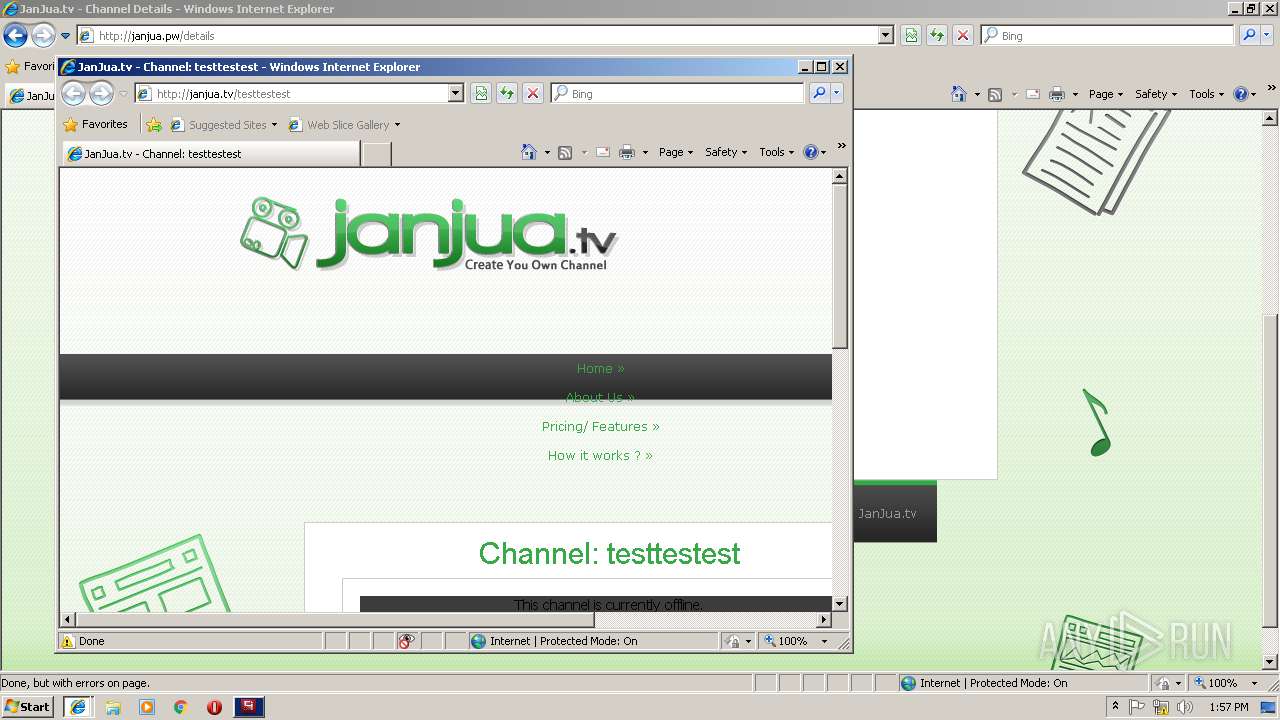Click background window address bar
This screenshot has height=720, width=1280.
[478, 35]
